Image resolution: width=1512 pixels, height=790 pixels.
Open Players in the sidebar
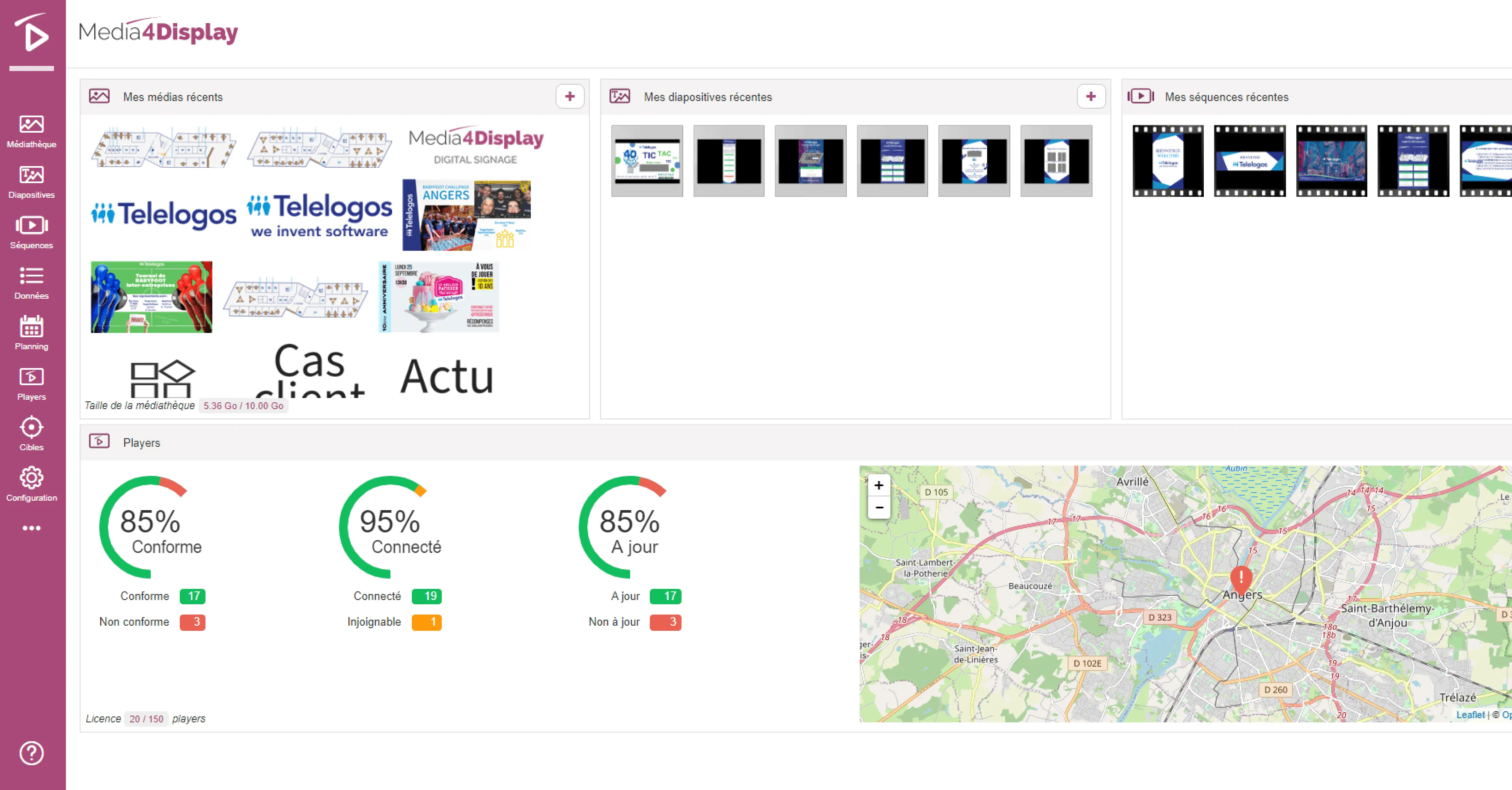pos(32,384)
